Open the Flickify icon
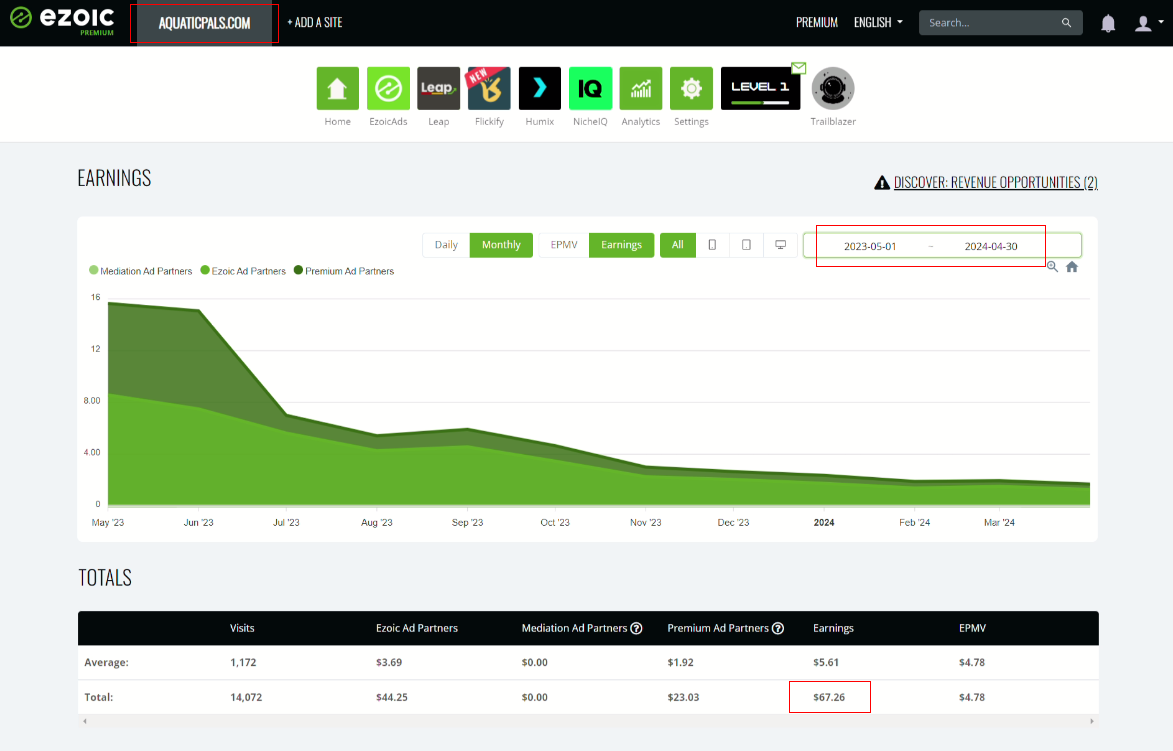This screenshot has height=751, width=1173. (489, 88)
